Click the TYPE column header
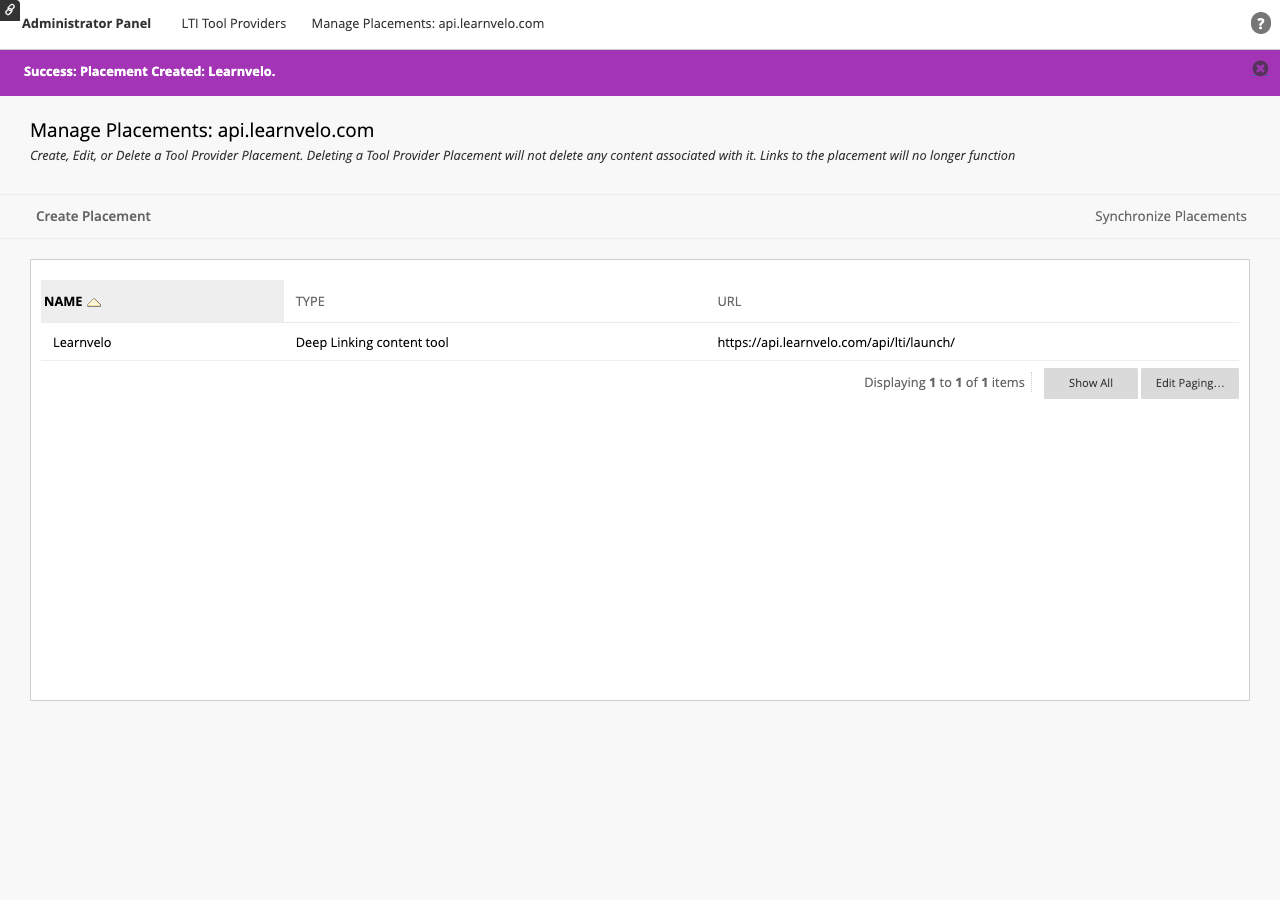 [x=310, y=301]
